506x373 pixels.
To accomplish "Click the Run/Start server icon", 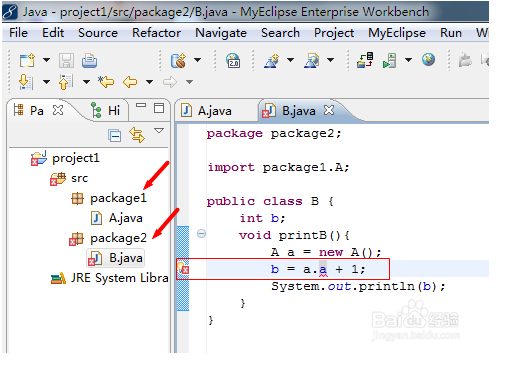I will (390, 60).
